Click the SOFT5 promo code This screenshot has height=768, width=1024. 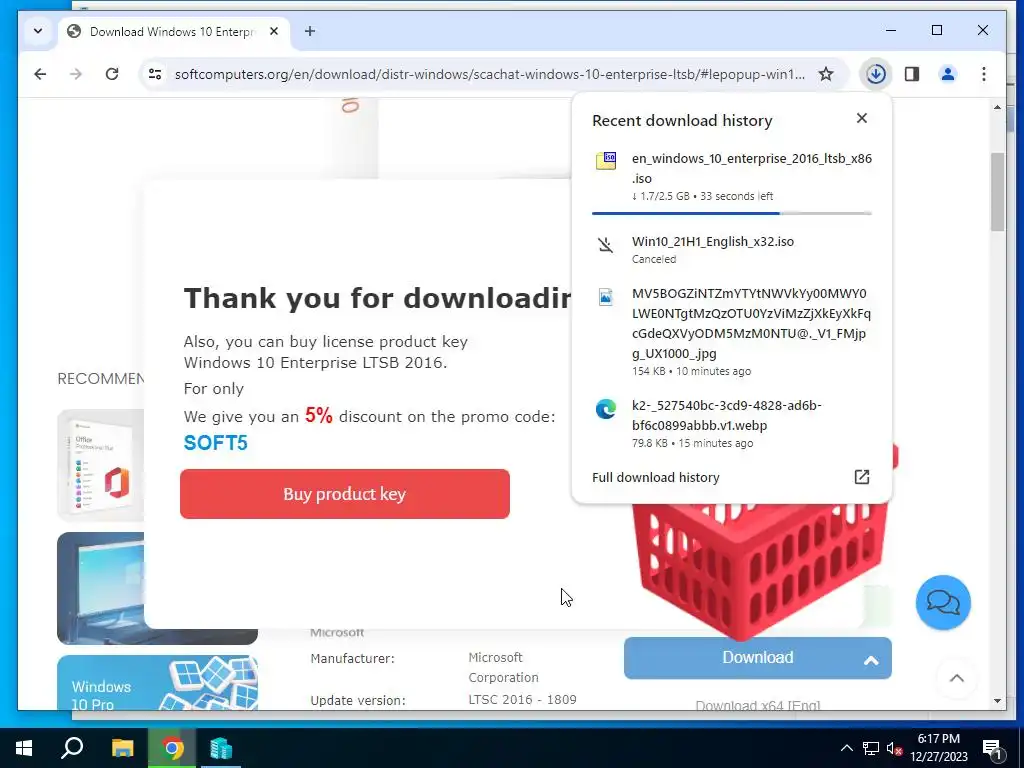216,443
